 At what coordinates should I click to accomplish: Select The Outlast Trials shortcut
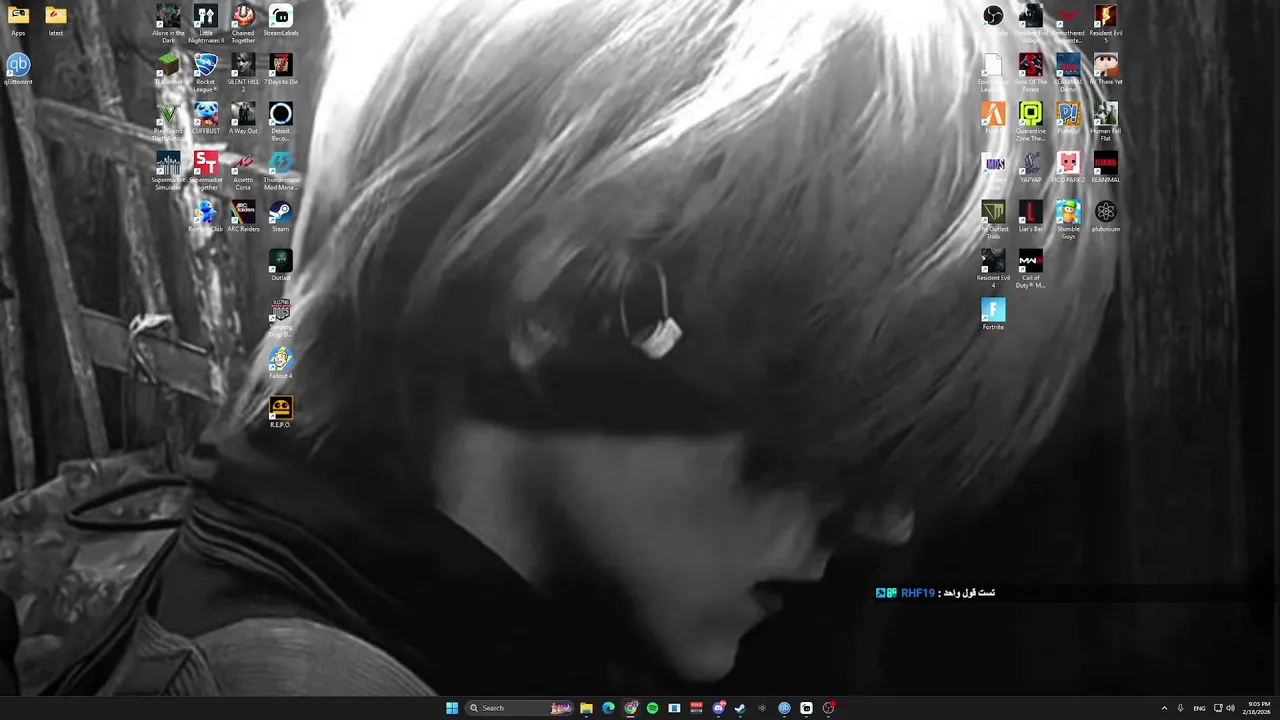click(993, 220)
